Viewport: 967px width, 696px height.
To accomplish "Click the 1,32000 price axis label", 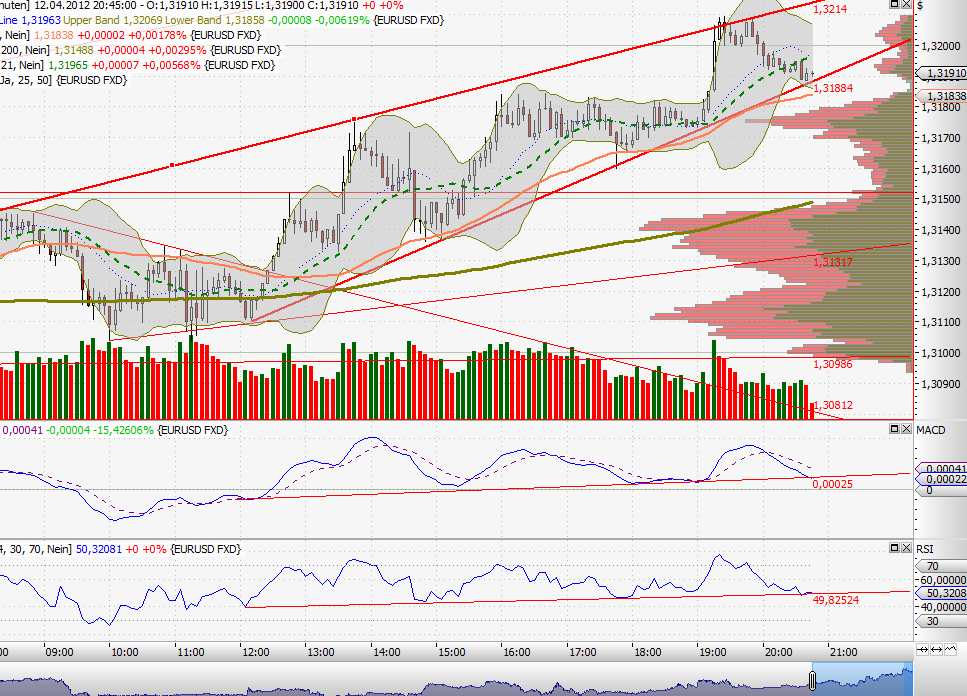I will click(940, 46).
